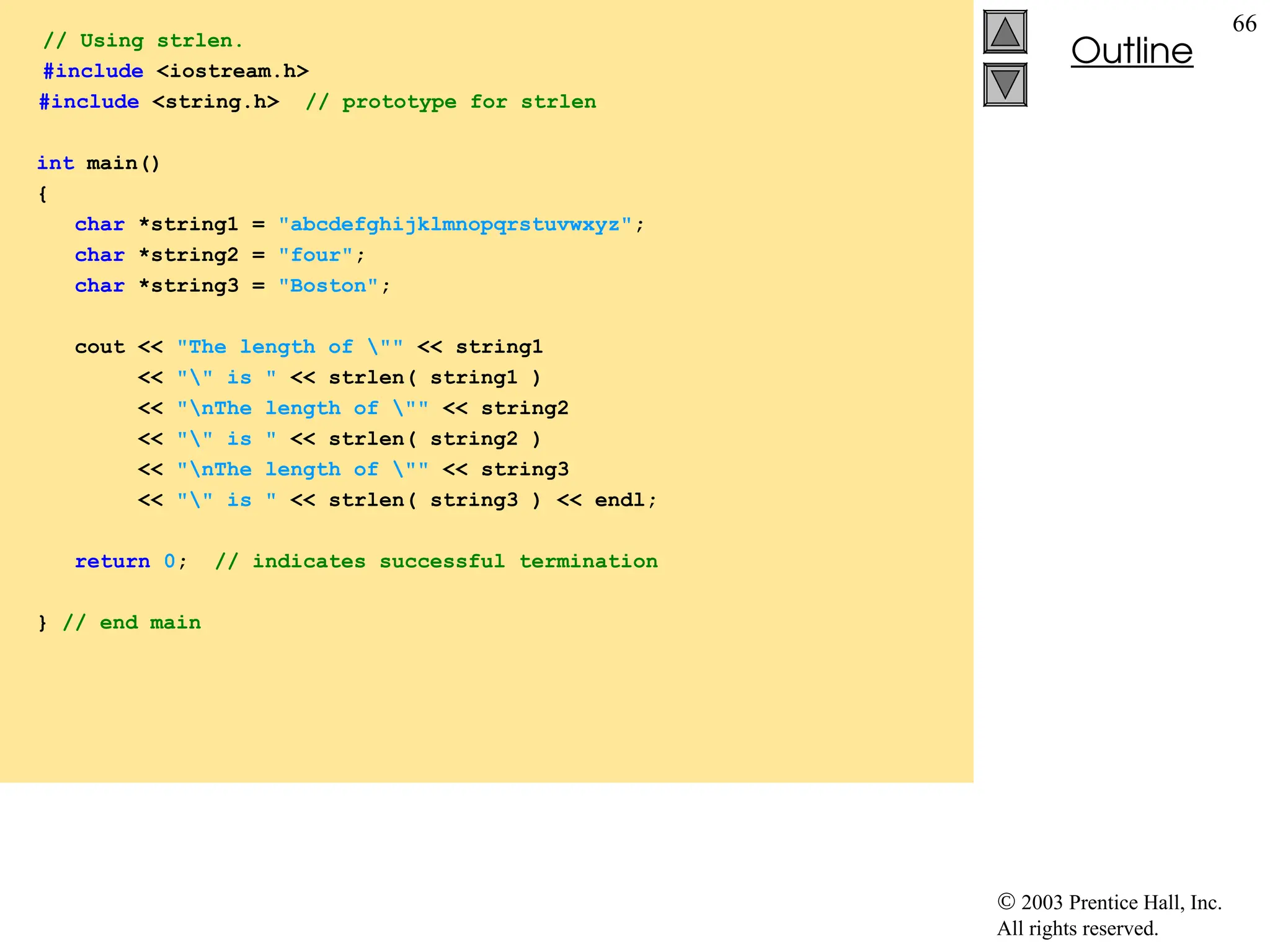Image resolution: width=1270 pixels, height=952 pixels.
Task: Click the '*string3' variable declaration
Action: (189, 286)
